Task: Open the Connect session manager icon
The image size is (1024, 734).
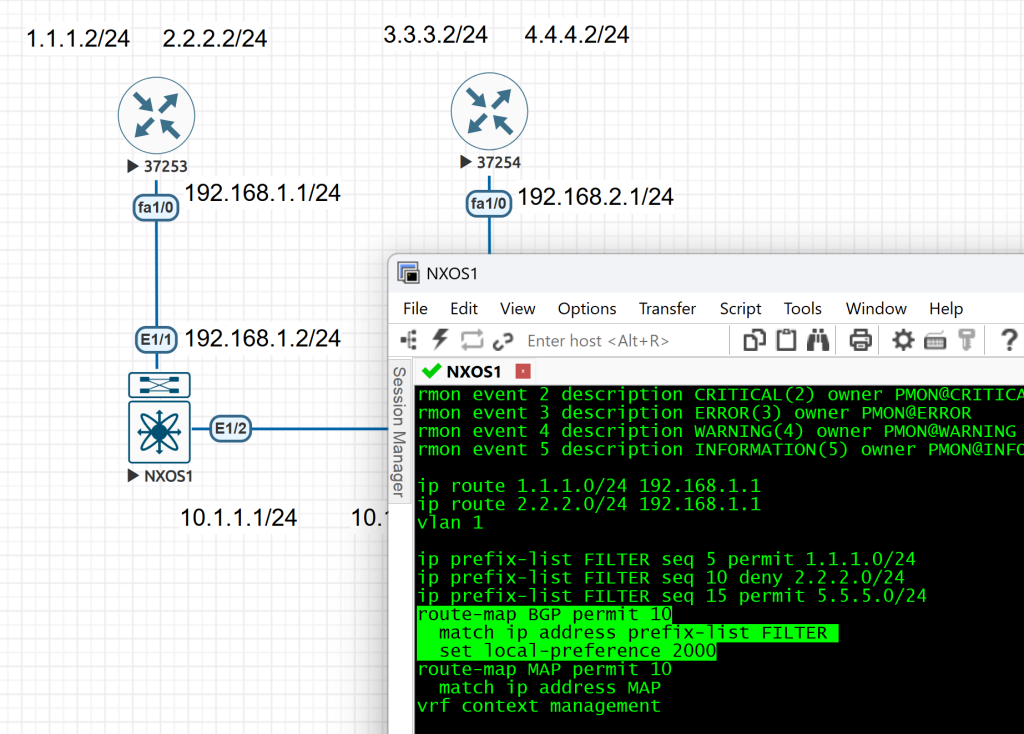Action: tap(410, 340)
